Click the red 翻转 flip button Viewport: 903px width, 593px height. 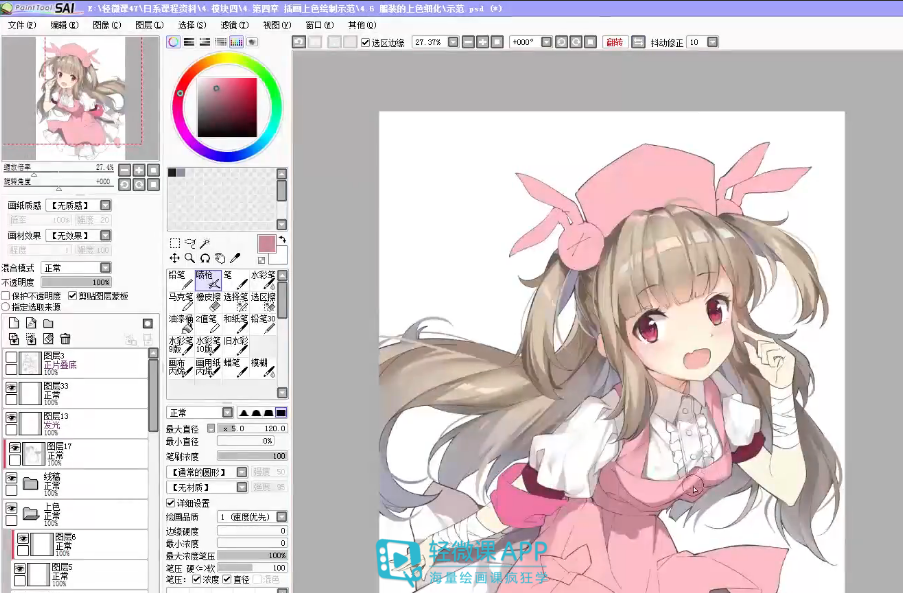tap(614, 42)
